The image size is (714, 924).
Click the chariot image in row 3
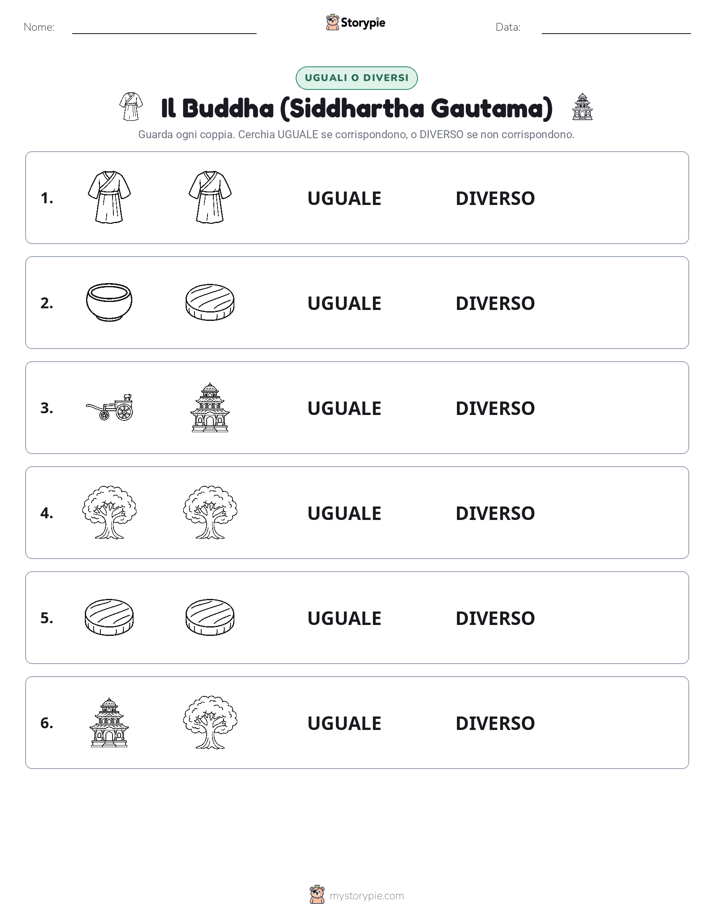tap(110, 407)
